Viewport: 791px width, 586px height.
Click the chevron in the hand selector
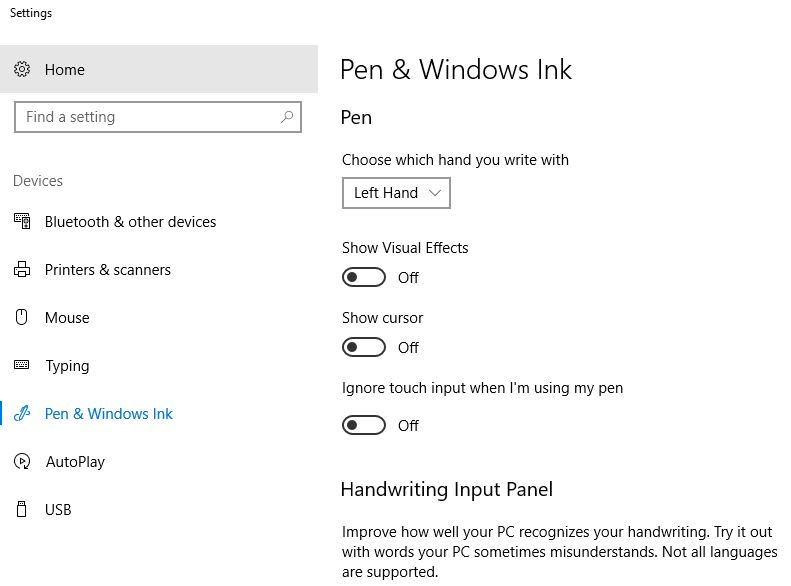click(435, 193)
